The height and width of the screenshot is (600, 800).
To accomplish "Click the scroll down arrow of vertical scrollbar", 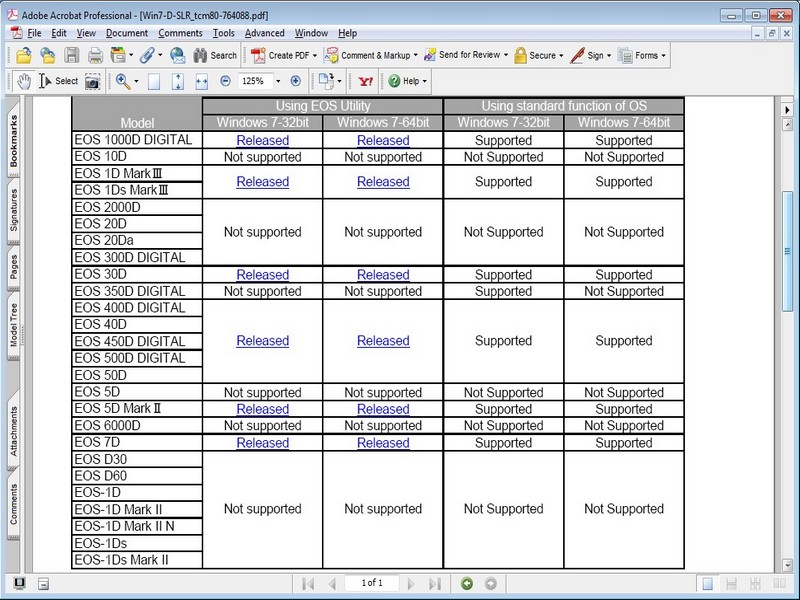I will 787,565.
